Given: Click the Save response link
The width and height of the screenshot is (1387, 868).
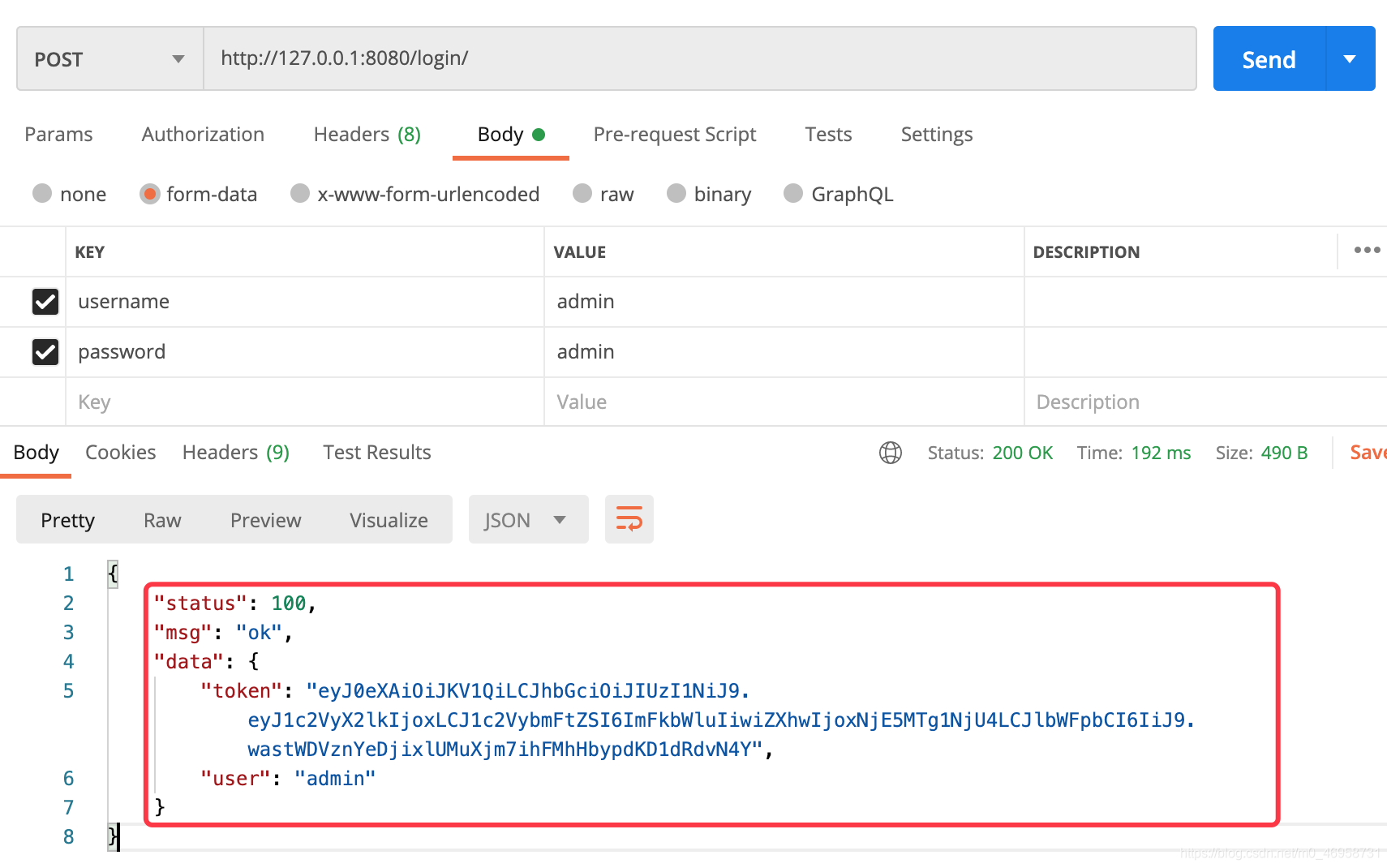Looking at the screenshot, I should tap(1368, 452).
